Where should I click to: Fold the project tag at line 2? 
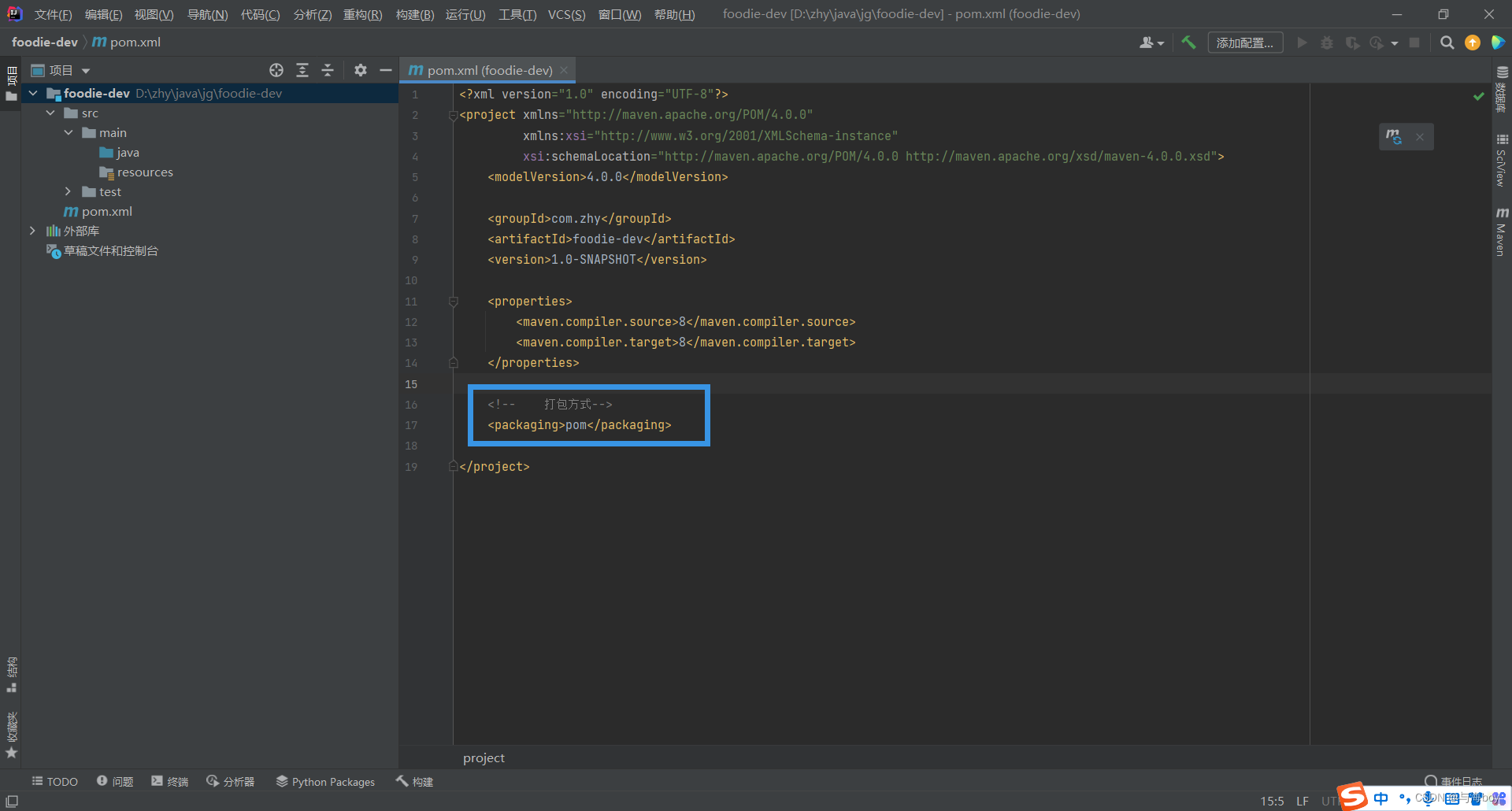pyautogui.click(x=454, y=116)
